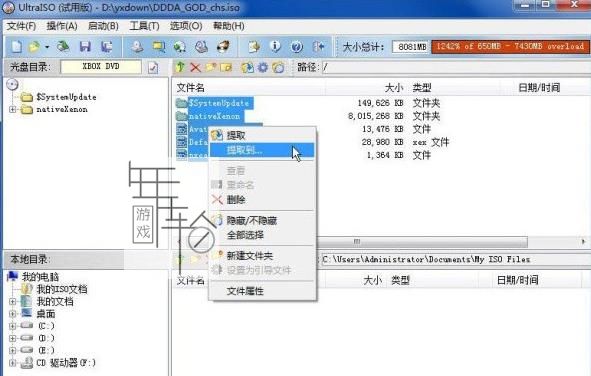Viewport: 591px width, 376px height.
Task: Click the 149,626 KB size cell
Action: (x=380, y=103)
